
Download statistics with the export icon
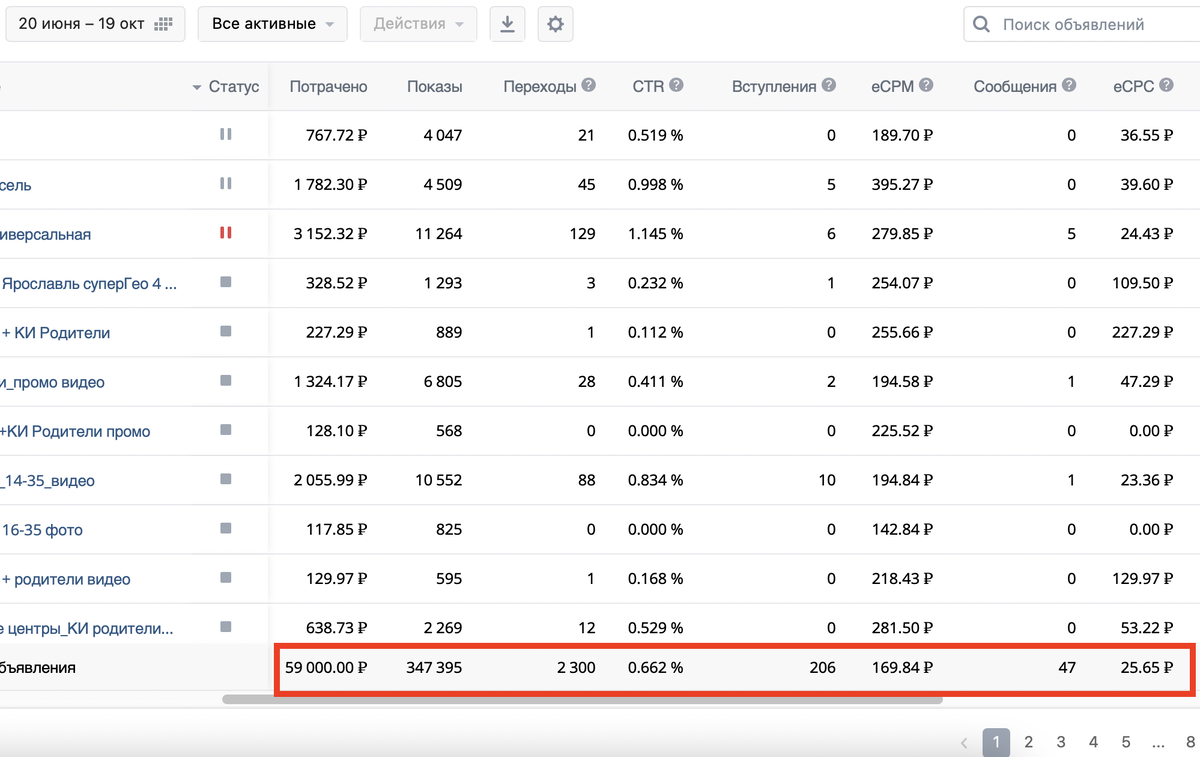(507, 24)
